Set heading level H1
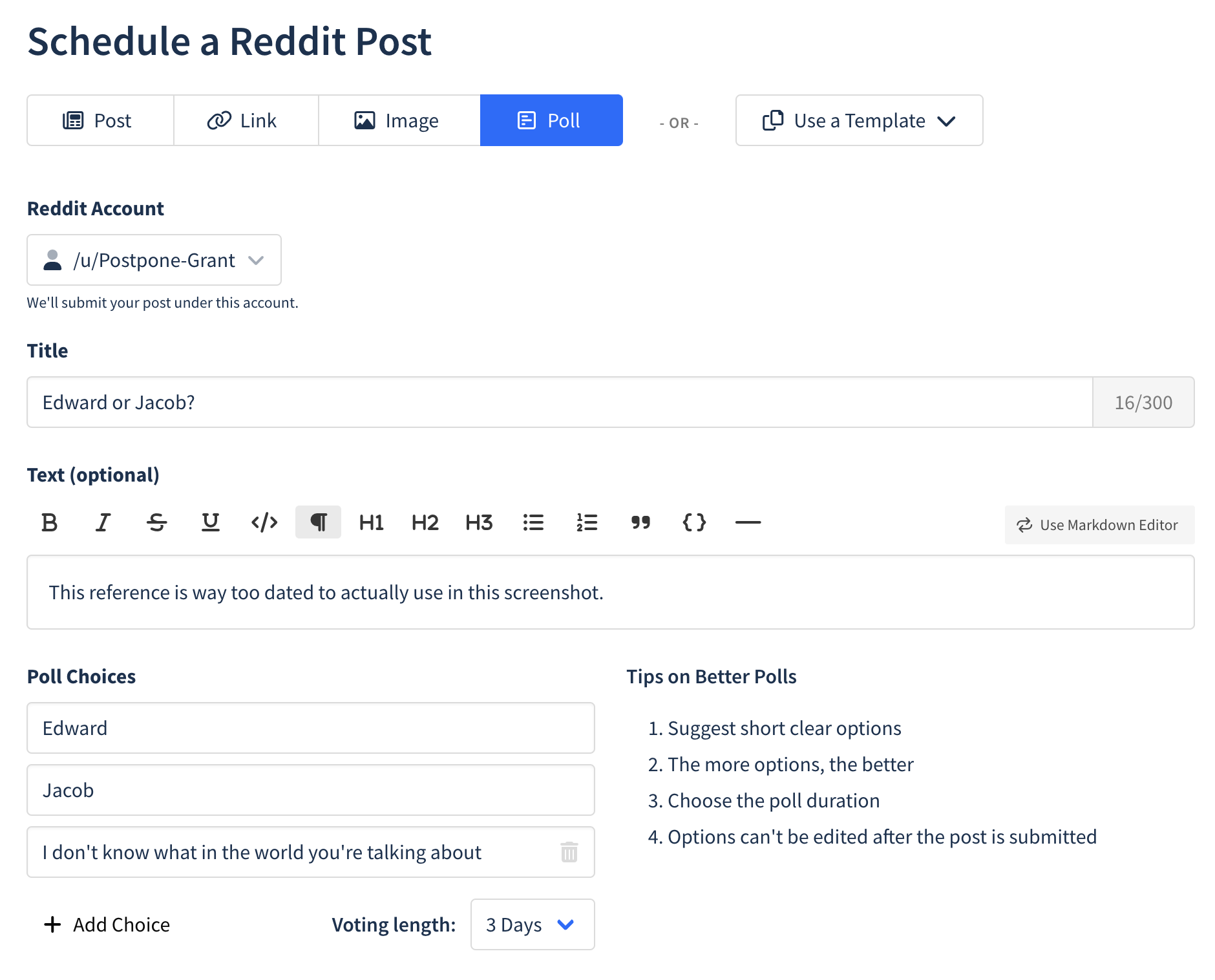 point(372,522)
